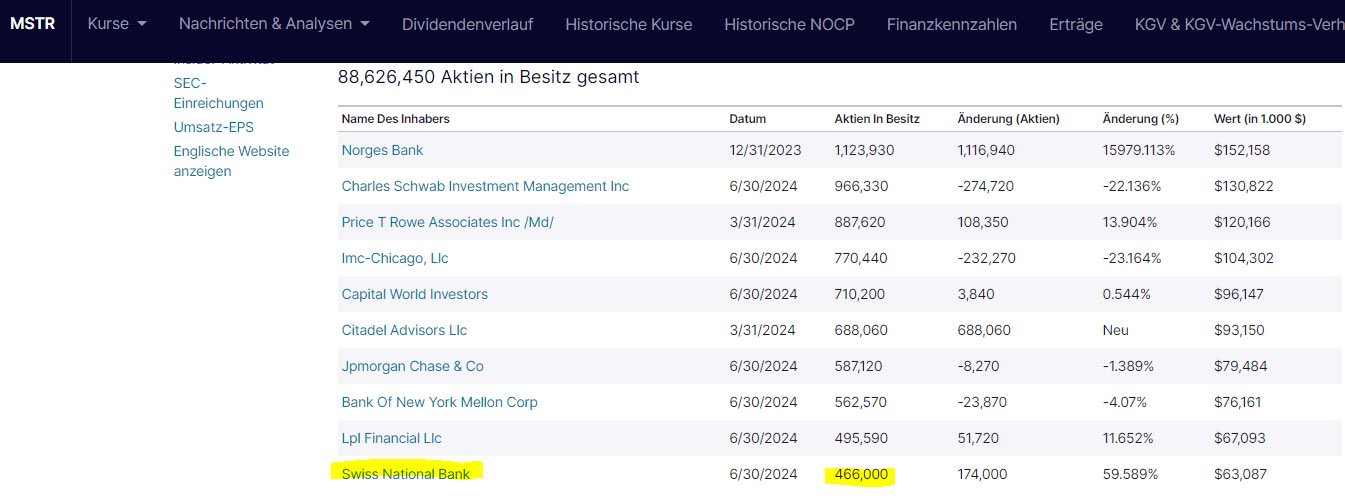Select Capital World Investors link

[414, 294]
